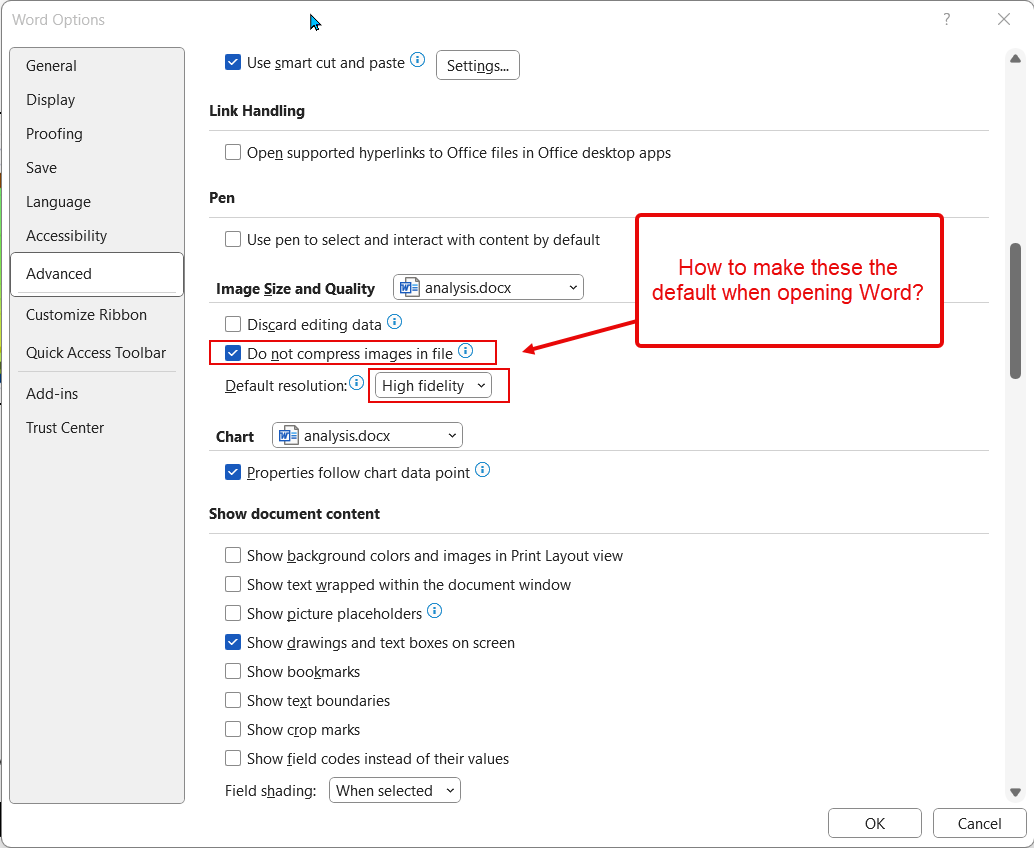The width and height of the screenshot is (1034, 848).
Task: Enable Show picture placeholders
Action: 233,613
